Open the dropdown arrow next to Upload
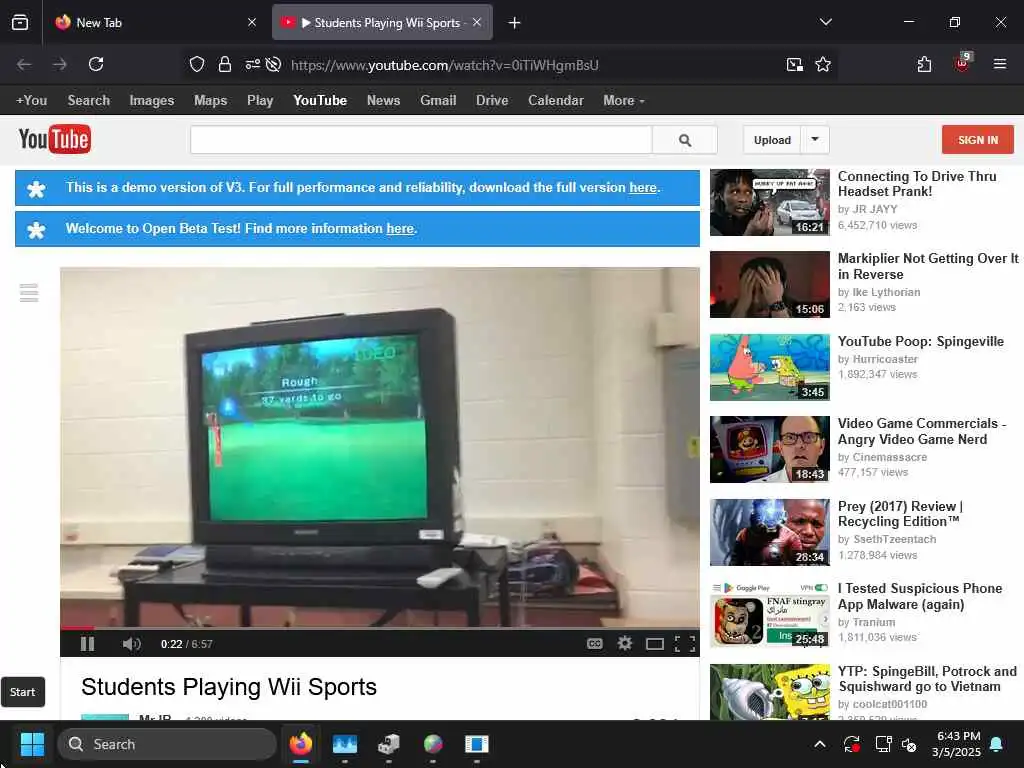Viewport: 1024px width, 768px height. (815, 140)
